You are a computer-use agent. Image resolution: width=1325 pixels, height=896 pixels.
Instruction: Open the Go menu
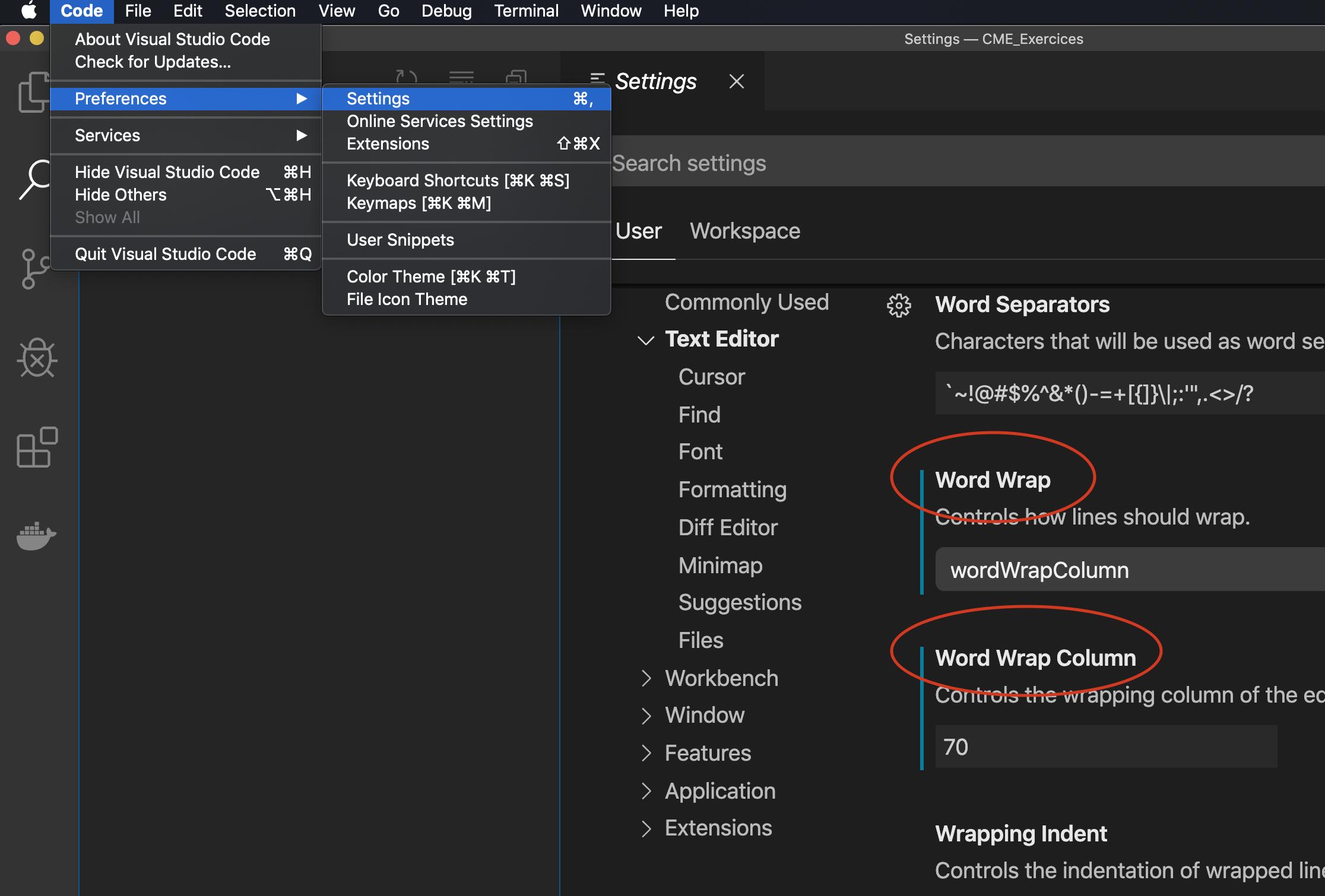(388, 11)
